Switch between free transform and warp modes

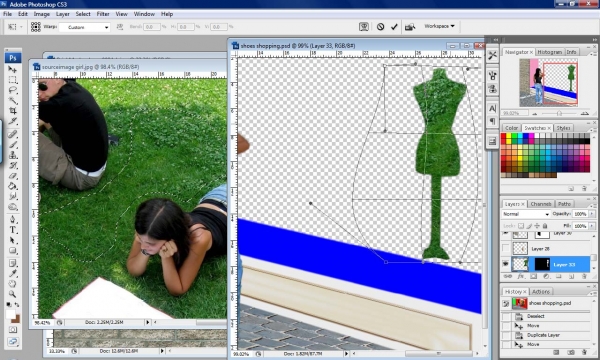(364, 26)
